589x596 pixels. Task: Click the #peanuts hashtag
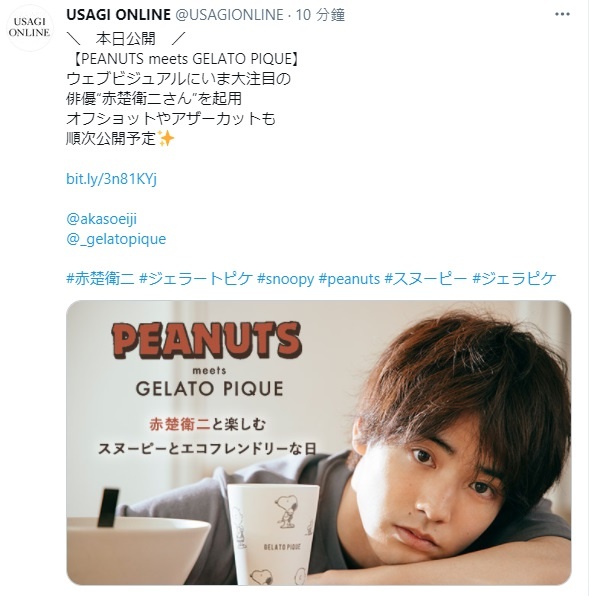(x=349, y=279)
